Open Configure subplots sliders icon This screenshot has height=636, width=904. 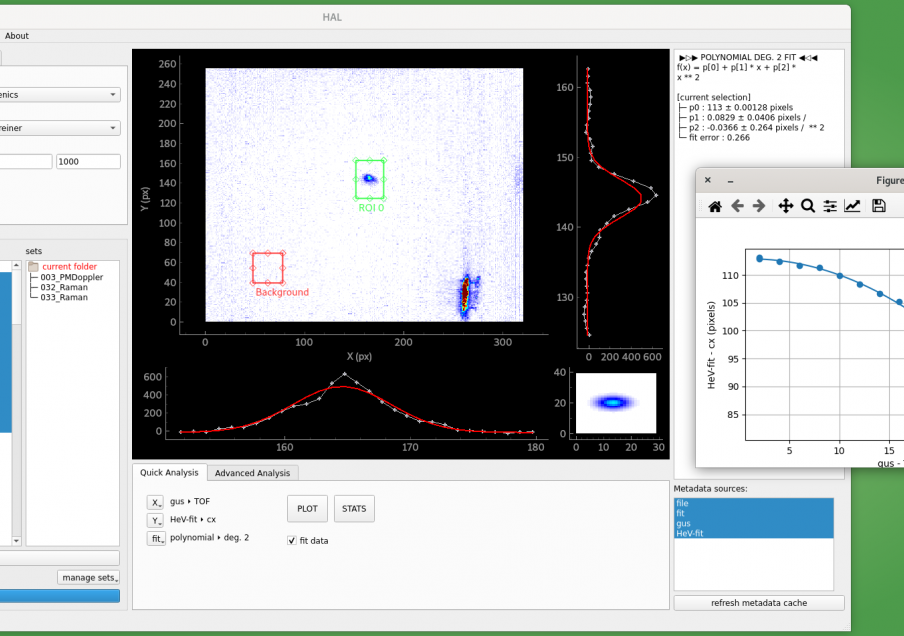click(x=830, y=206)
